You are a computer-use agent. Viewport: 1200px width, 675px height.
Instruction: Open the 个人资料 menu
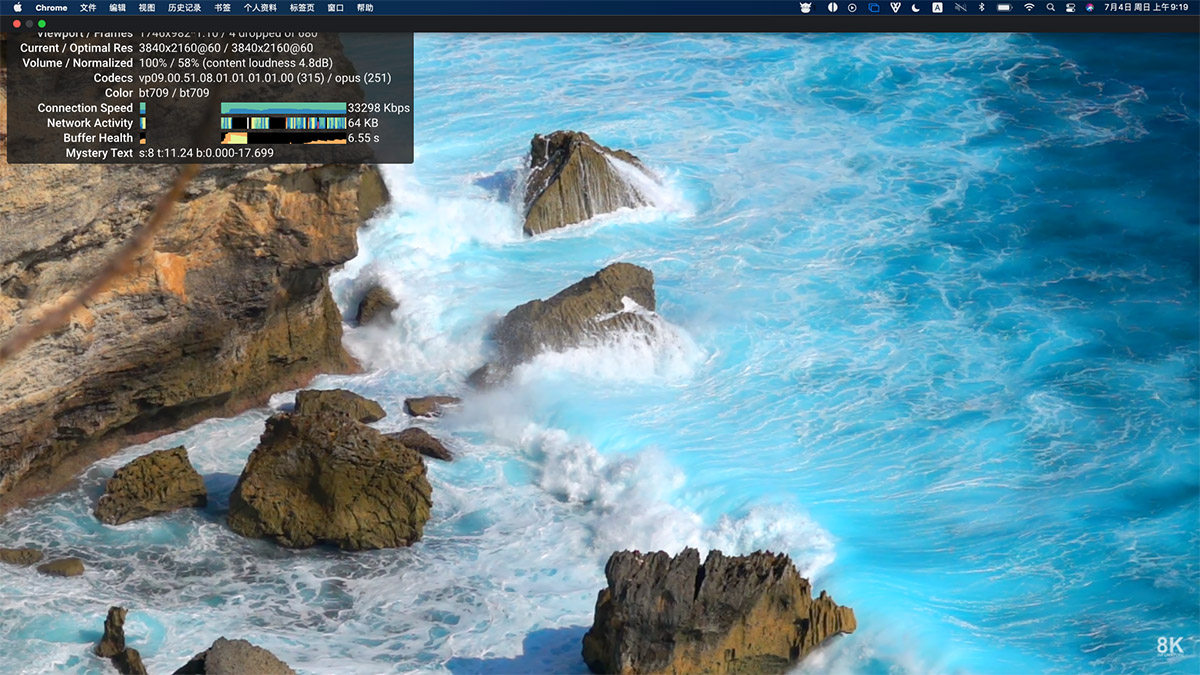260,7
